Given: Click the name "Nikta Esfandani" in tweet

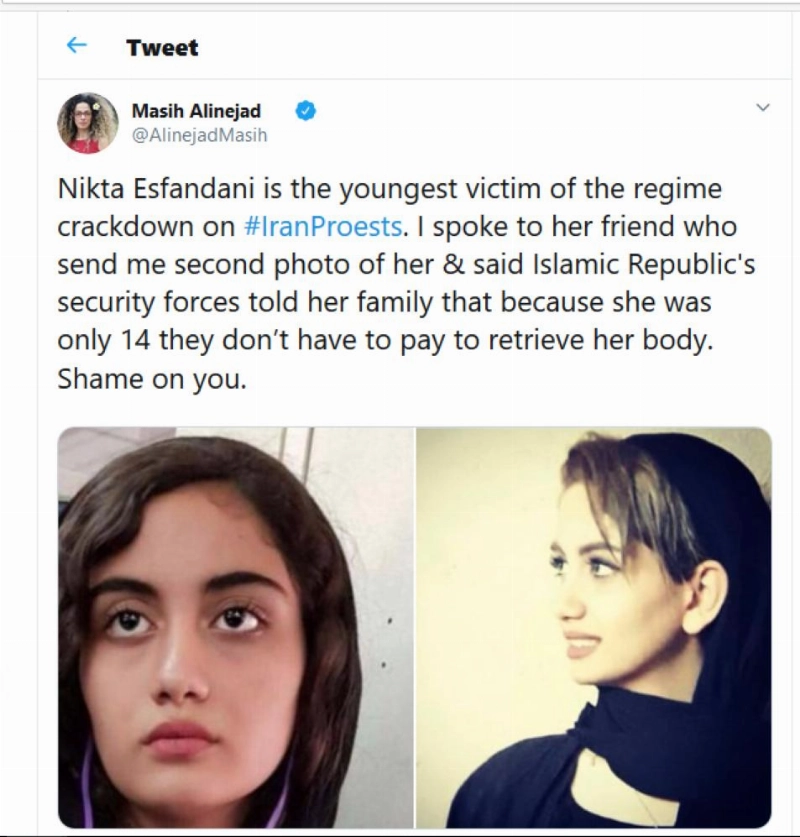Looking at the screenshot, I should [x=156, y=188].
